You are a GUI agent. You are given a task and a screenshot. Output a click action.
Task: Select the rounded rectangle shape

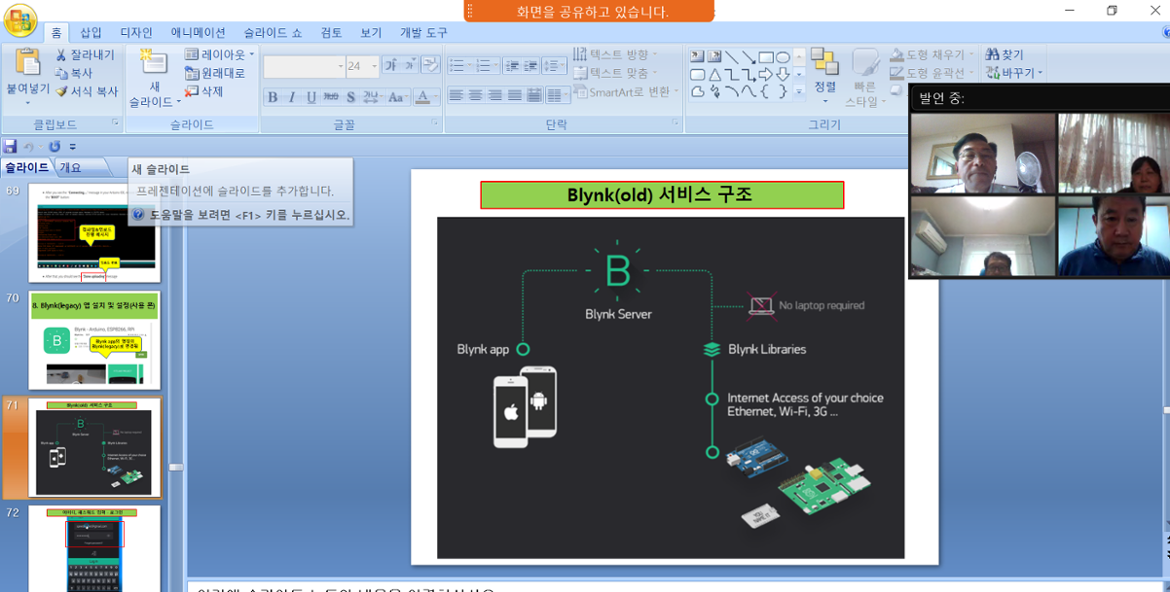pos(698,74)
